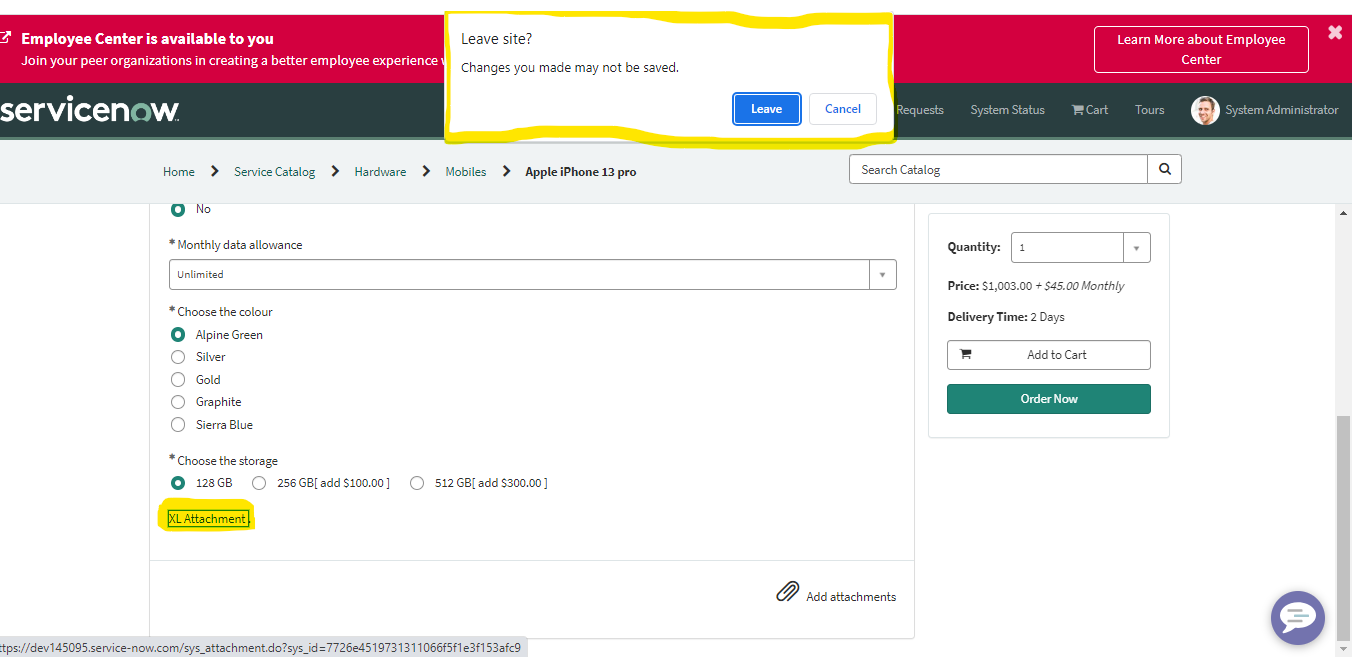
Task: Click the Add attachments link
Action: (851, 597)
